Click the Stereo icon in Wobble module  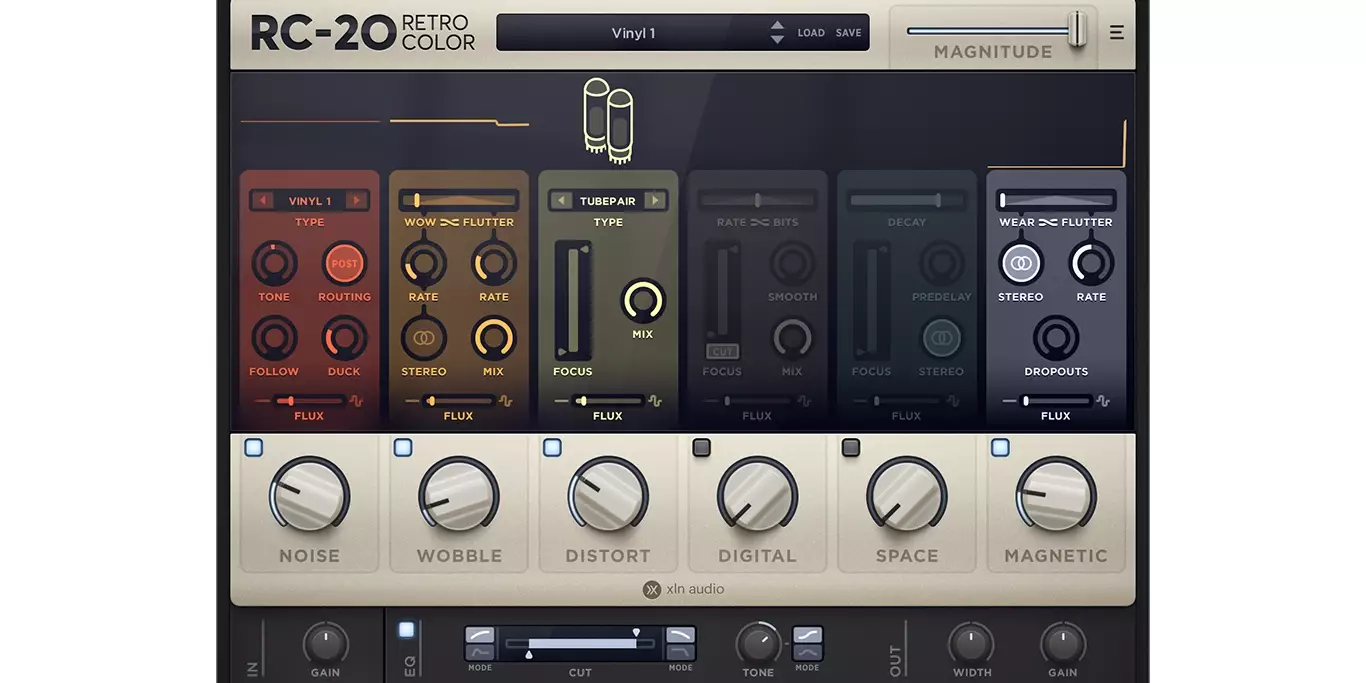click(424, 339)
